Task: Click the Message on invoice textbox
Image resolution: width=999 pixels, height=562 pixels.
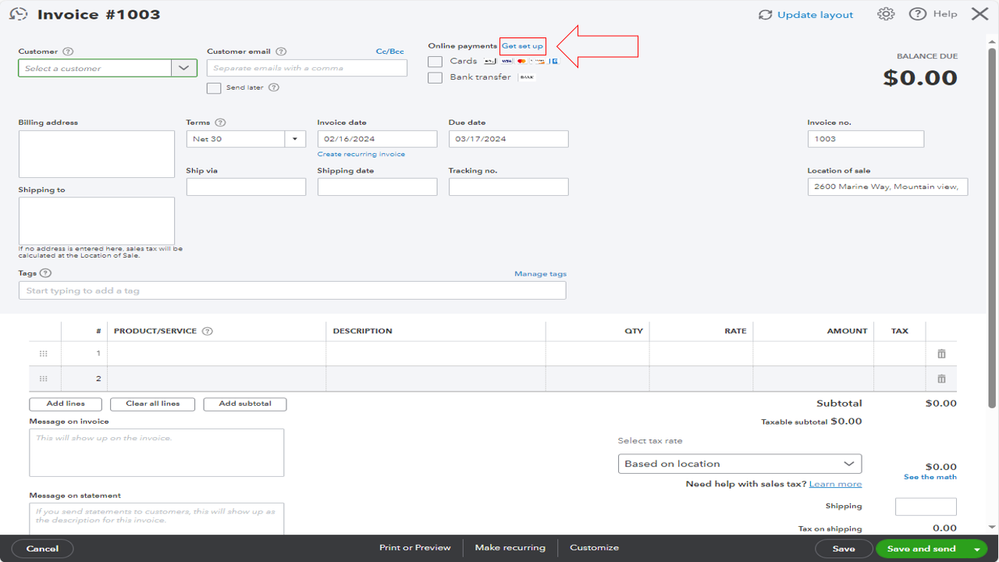Action: 157,452
